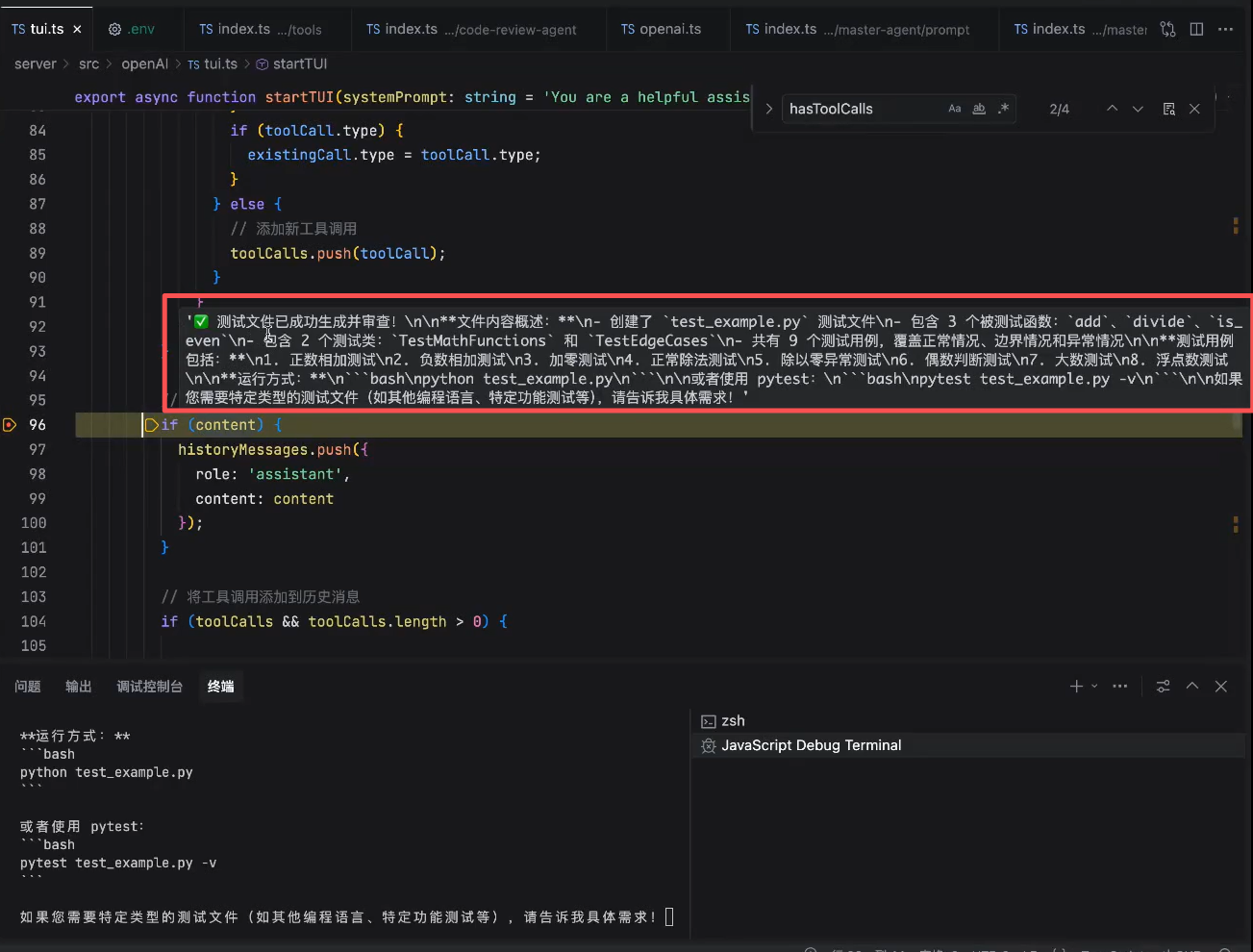The width and height of the screenshot is (1253, 952).
Task: Close the bottom terminal panel
Action: [1221, 686]
